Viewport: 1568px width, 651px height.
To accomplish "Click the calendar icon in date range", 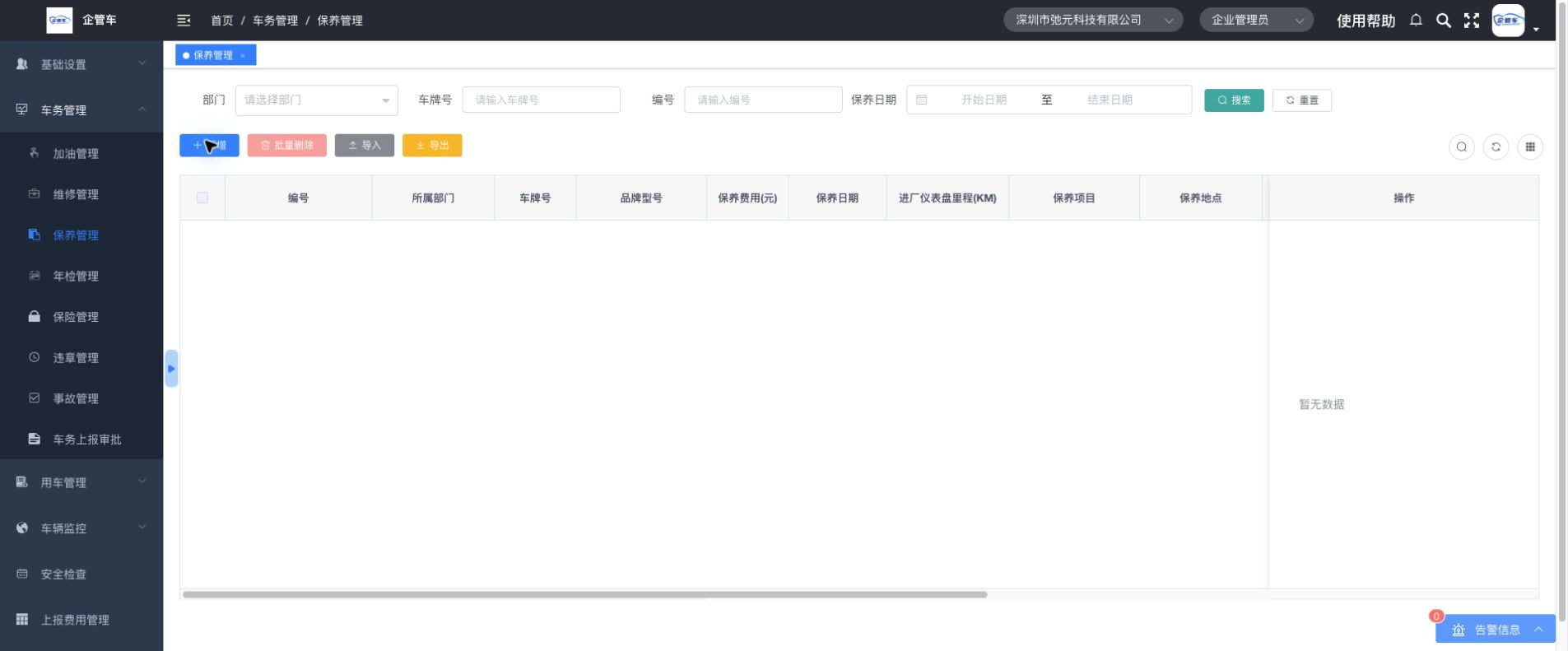I will pyautogui.click(x=922, y=100).
